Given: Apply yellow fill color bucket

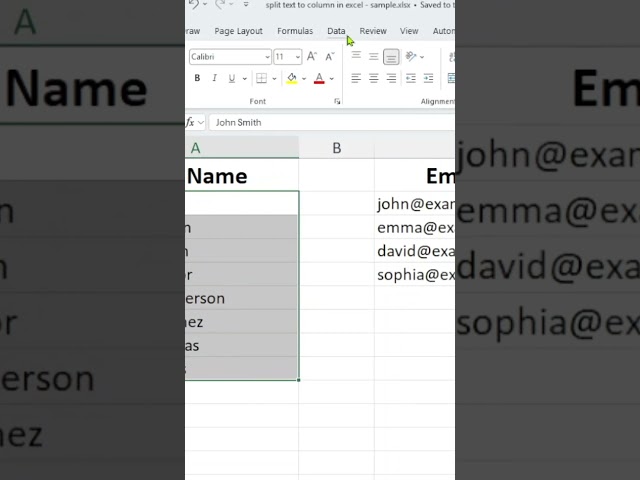Looking at the screenshot, I should [291, 78].
